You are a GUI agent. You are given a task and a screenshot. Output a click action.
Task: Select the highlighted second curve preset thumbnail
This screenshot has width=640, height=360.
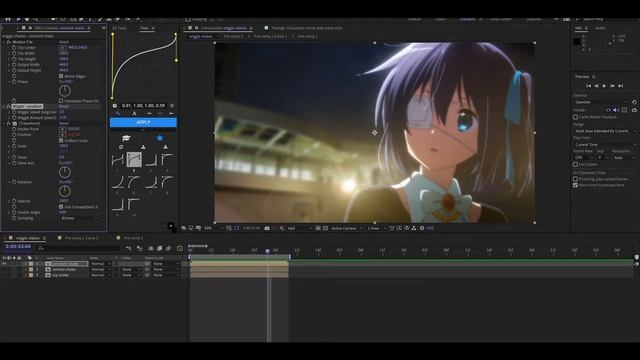[134, 160]
